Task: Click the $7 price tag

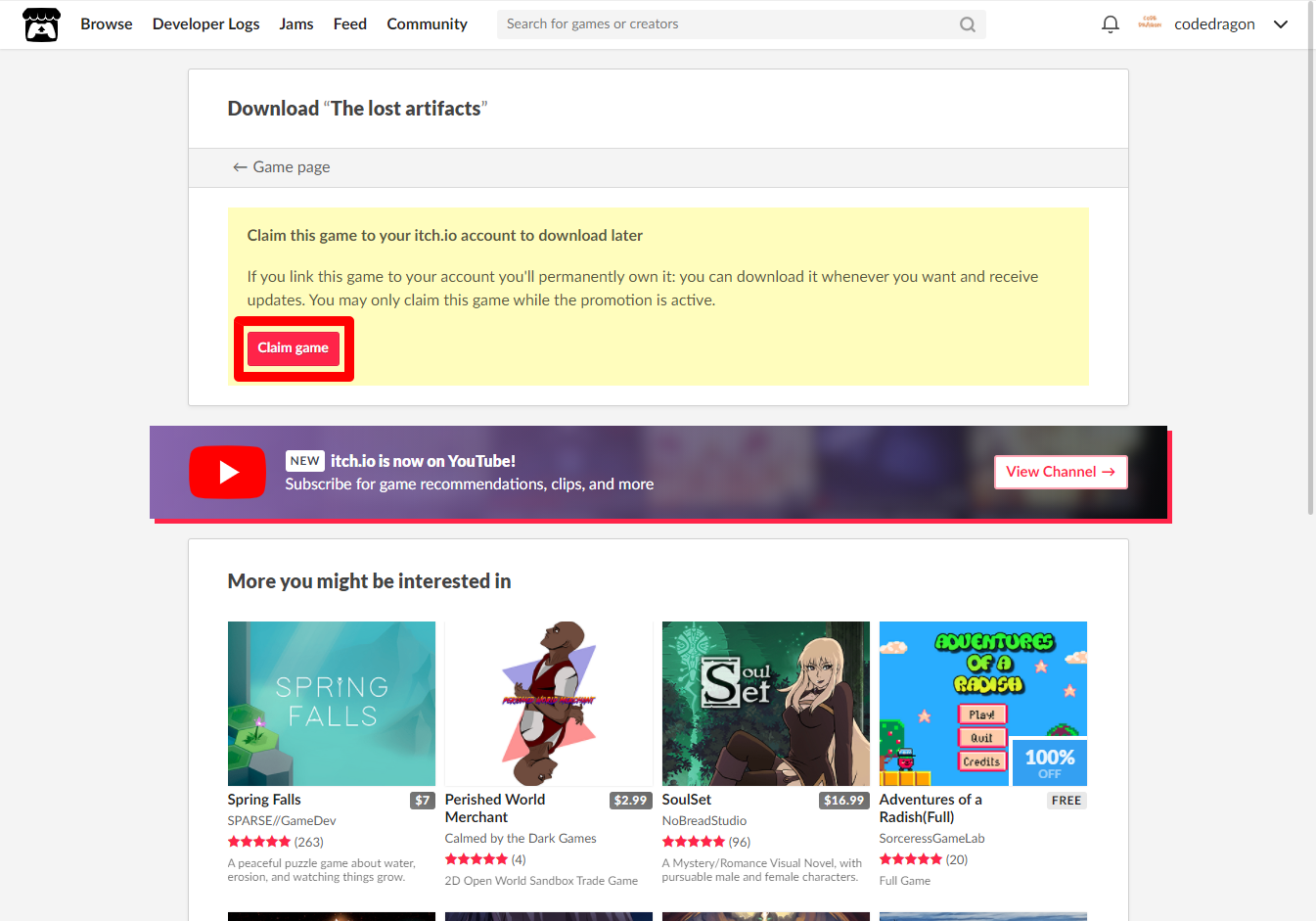Action: [423, 801]
